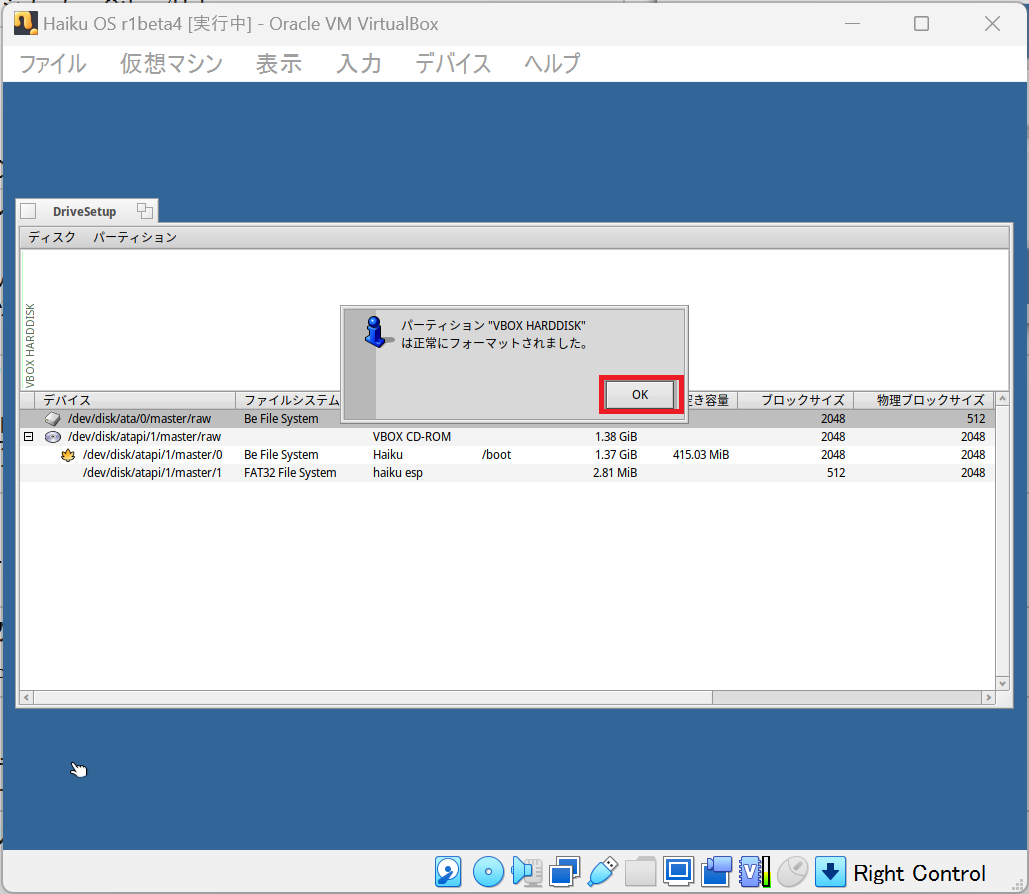Select the /dev/disk/atapi/1/master/1 partition
The height and width of the screenshot is (894, 1029).
(507, 473)
